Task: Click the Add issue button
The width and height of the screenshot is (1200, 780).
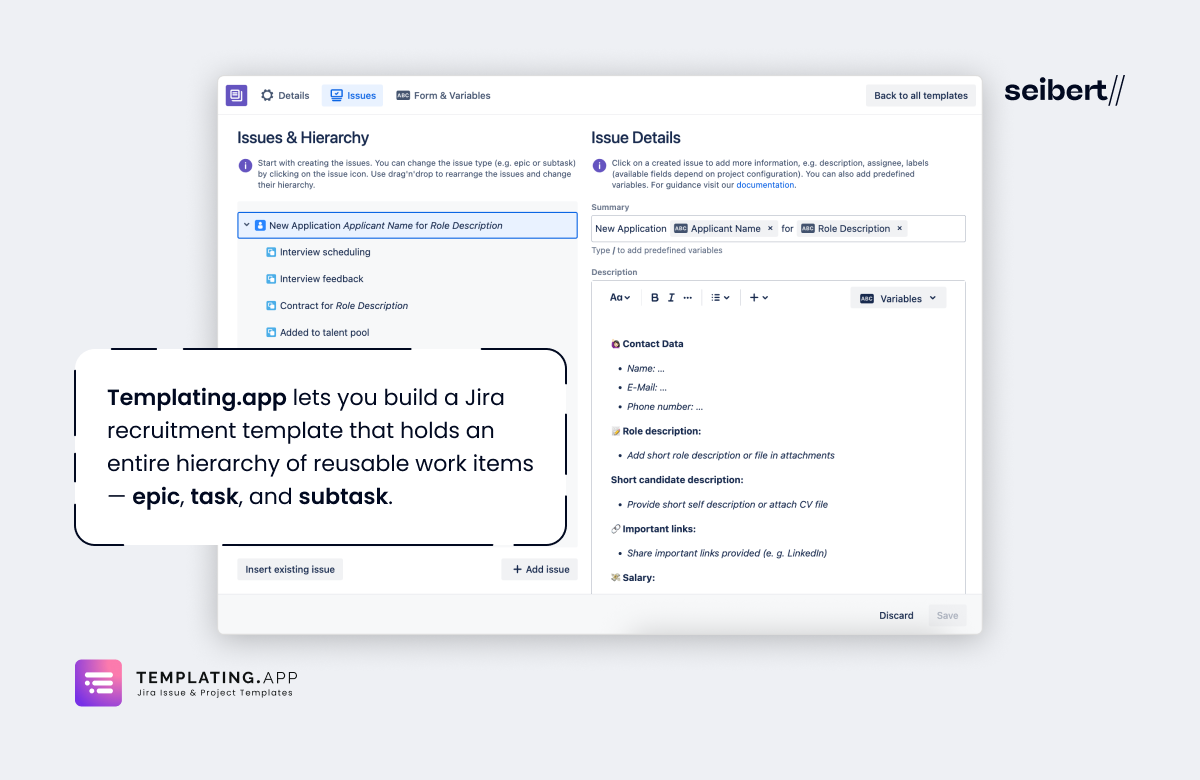Action: 540,569
